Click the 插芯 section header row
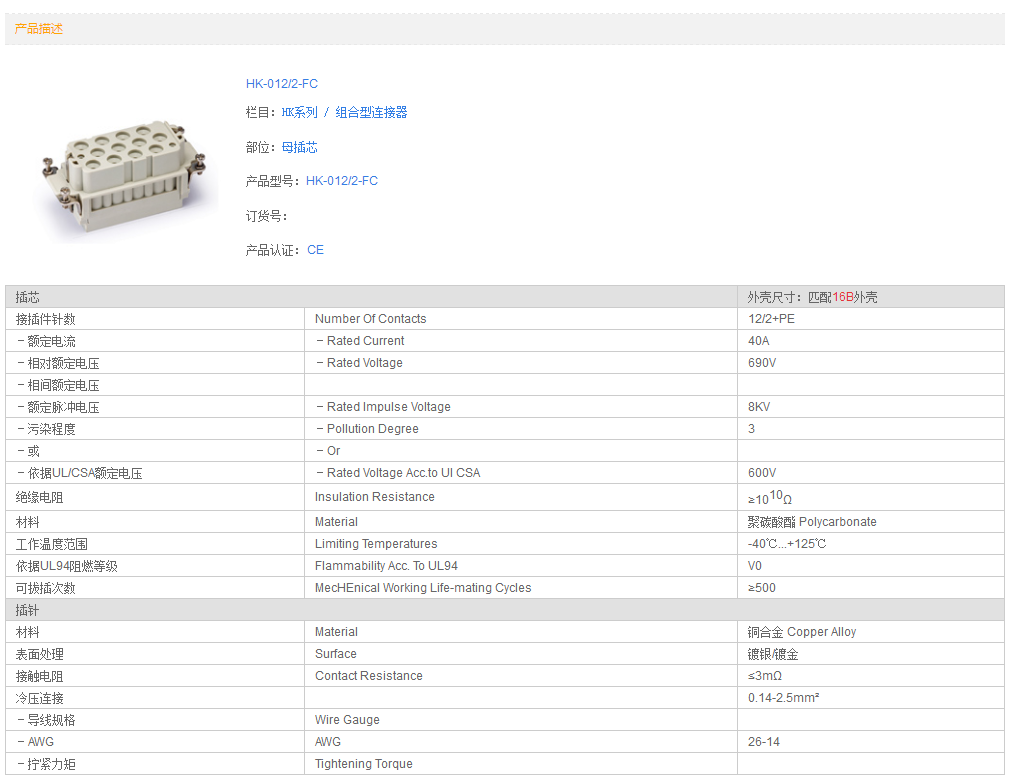The image size is (1011, 782). tap(370, 297)
